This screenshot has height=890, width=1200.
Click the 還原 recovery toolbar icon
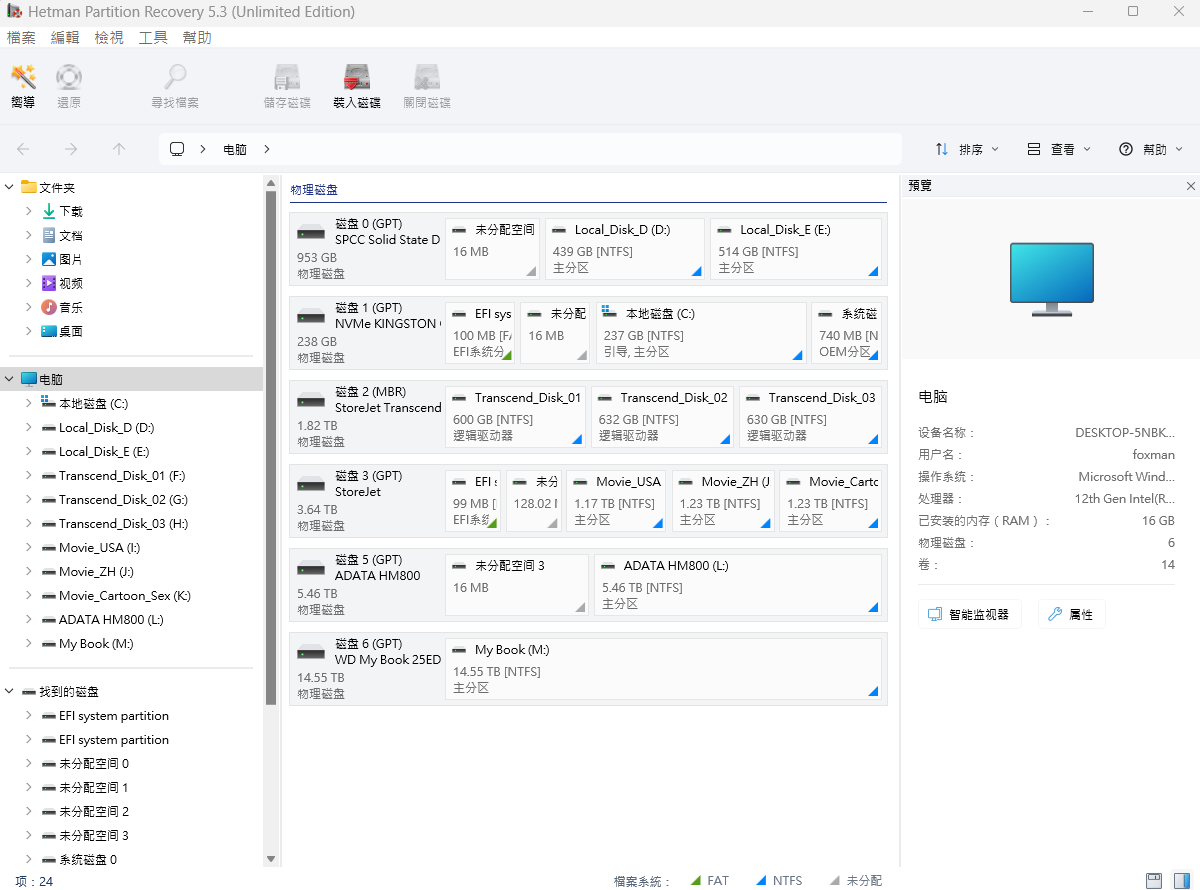[69, 87]
